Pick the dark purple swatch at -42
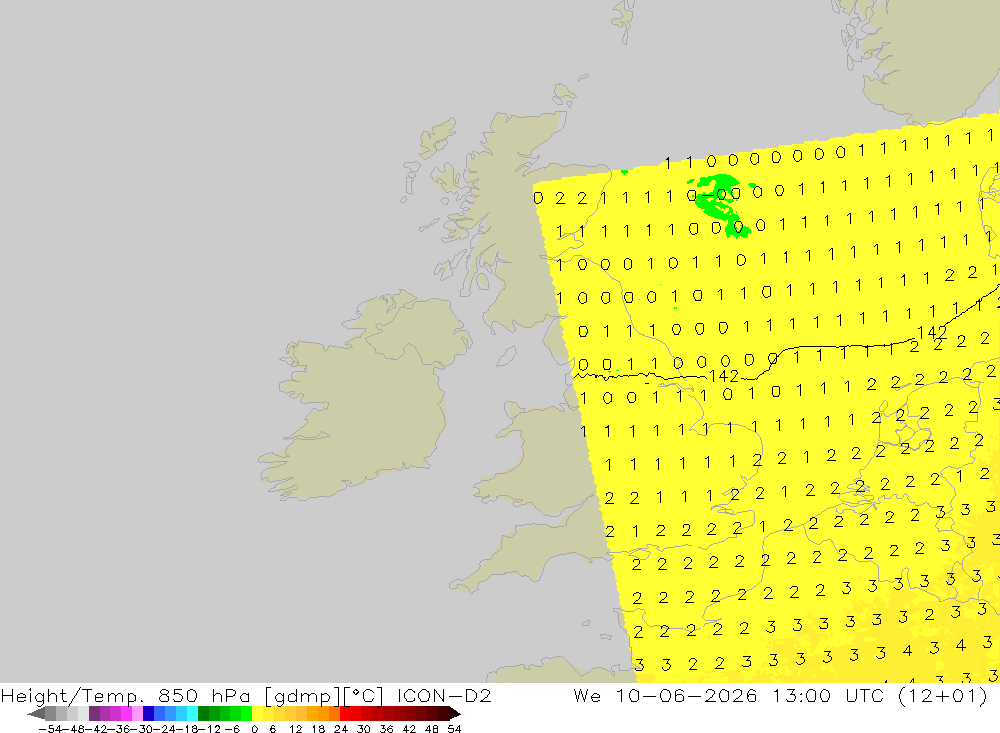This screenshot has width=1000, height=733. (x=94, y=713)
